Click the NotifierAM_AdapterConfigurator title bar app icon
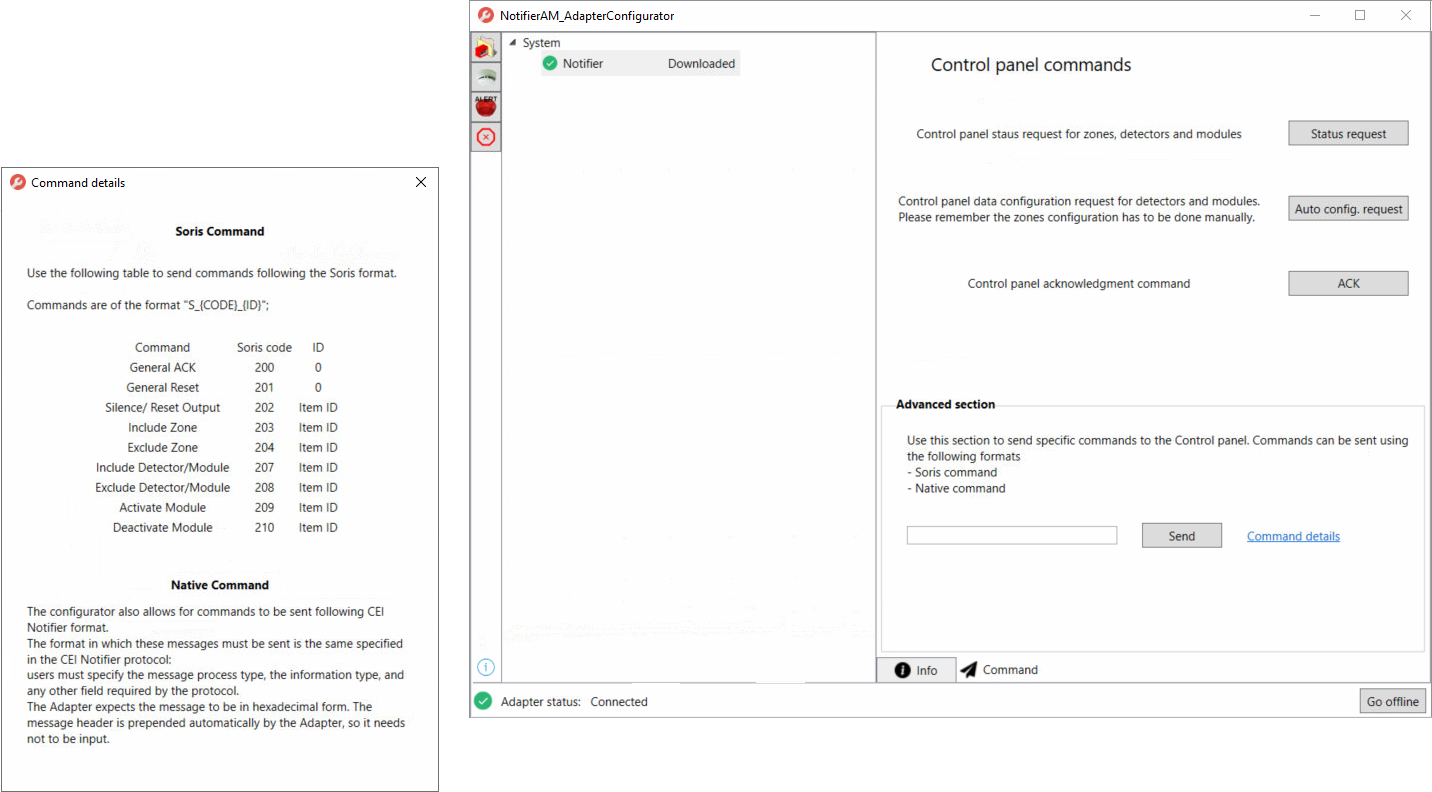 point(485,15)
